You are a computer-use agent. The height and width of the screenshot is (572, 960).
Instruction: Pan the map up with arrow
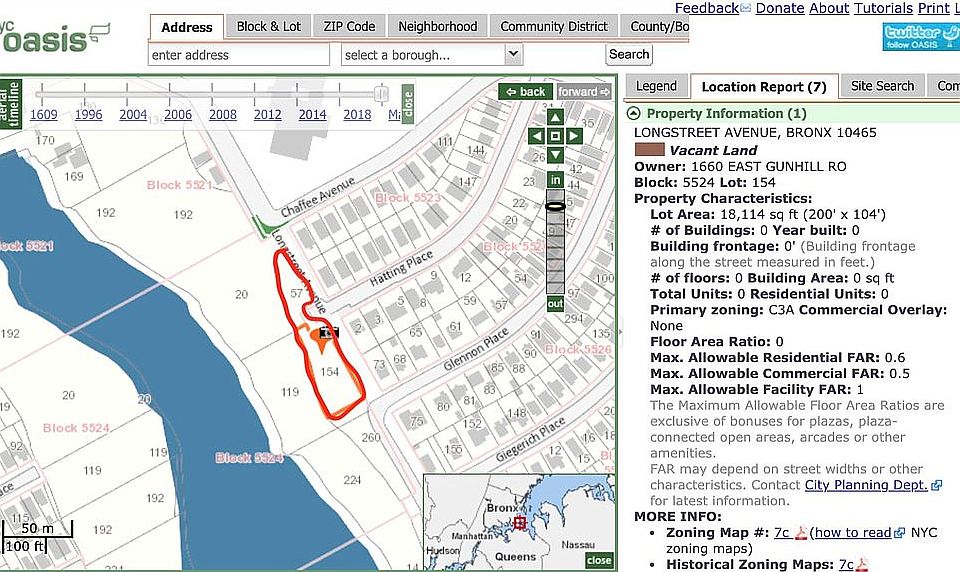(555, 117)
